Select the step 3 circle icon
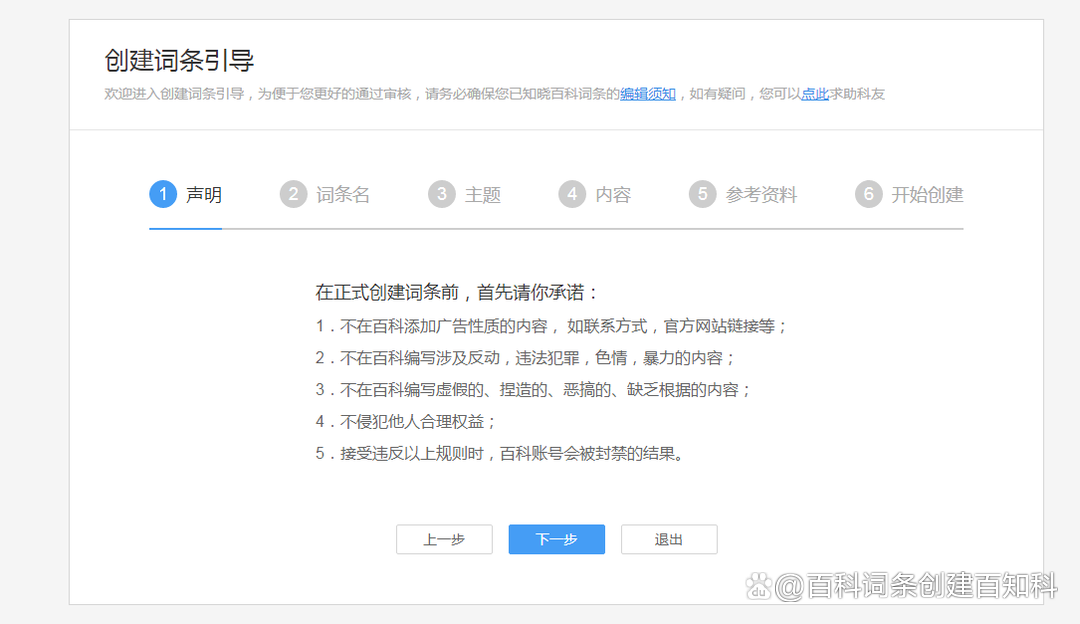 pyautogui.click(x=441, y=194)
